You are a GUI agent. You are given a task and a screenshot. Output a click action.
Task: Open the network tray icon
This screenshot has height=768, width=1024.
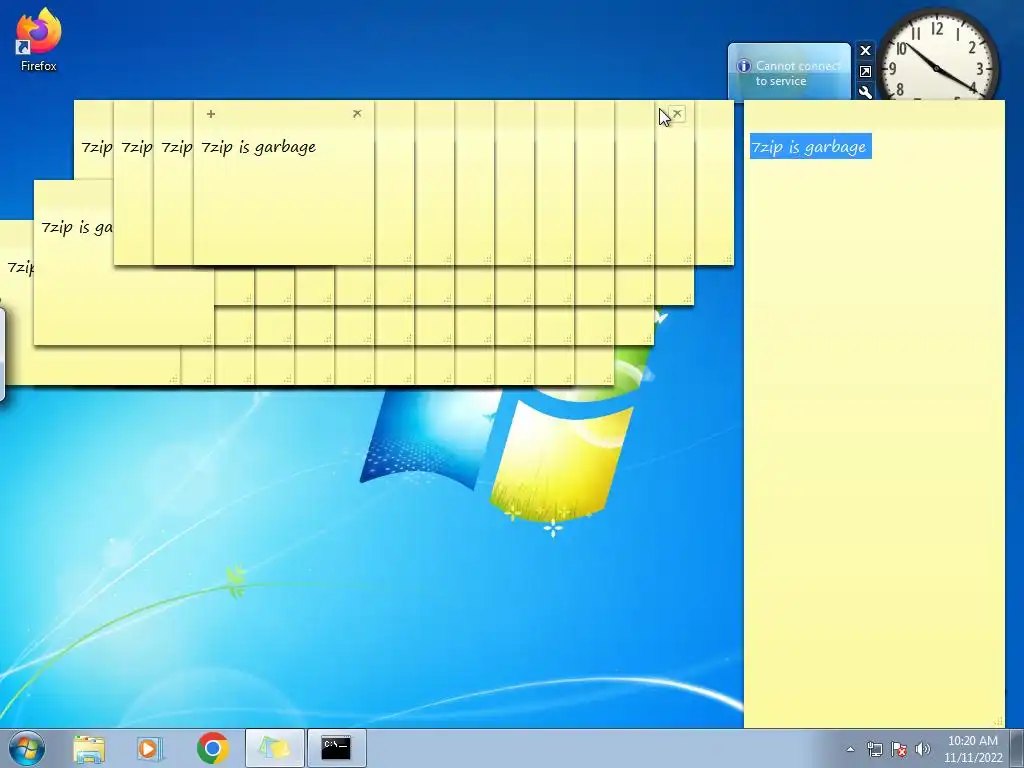point(874,749)
